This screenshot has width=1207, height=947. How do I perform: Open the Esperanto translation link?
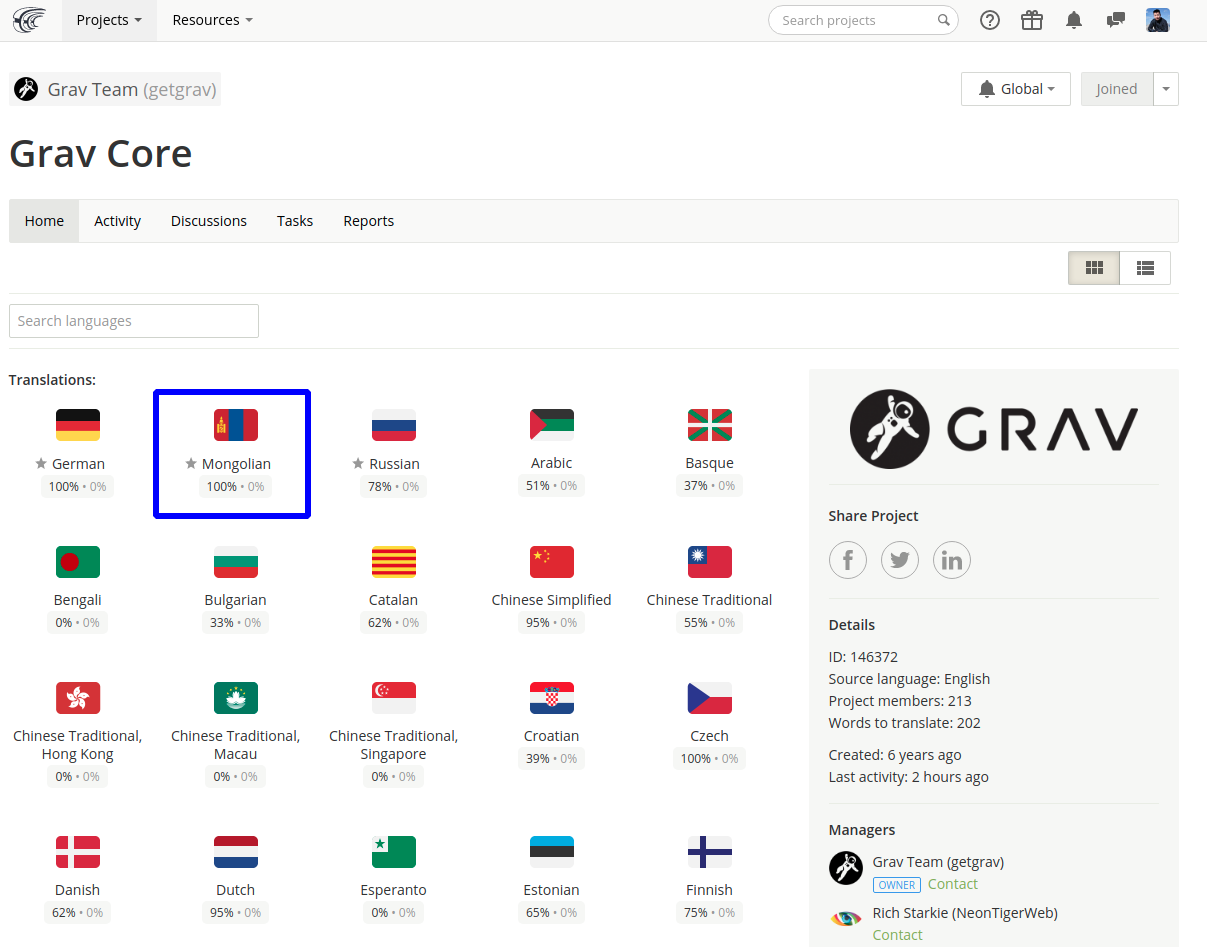pyautogui.click(x=394, y=890)
